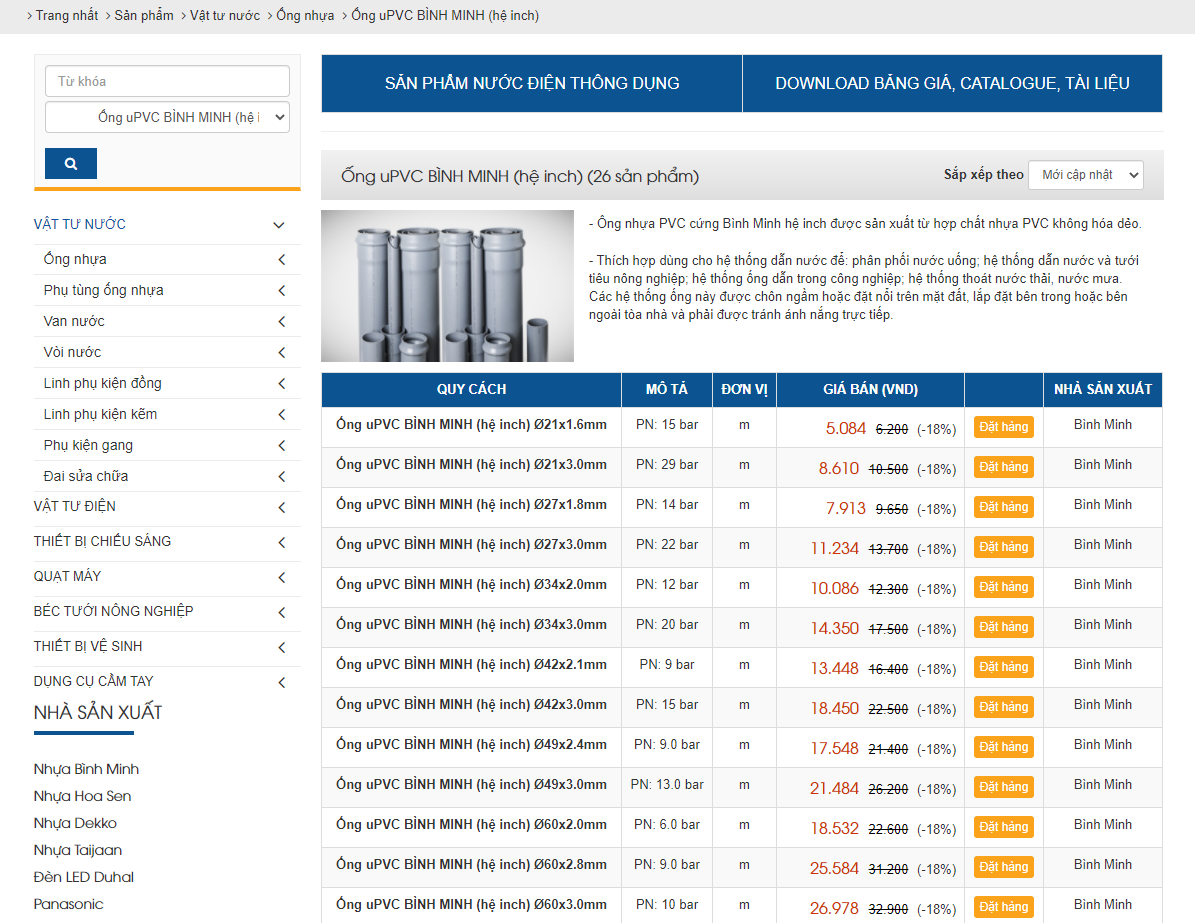The image size is (1195, 923).
Task: Open the Van nước sidebar category
Action: (x=74, y=321)
